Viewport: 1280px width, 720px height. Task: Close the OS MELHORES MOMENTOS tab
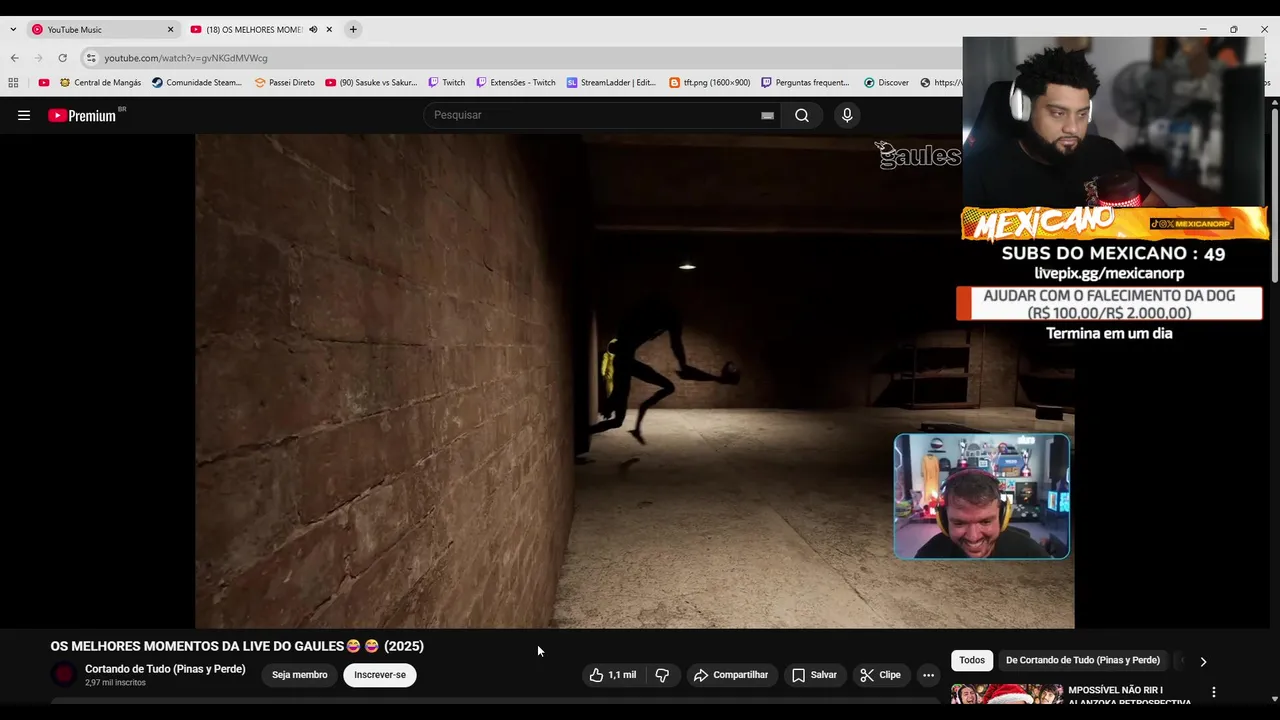(329, 30)
